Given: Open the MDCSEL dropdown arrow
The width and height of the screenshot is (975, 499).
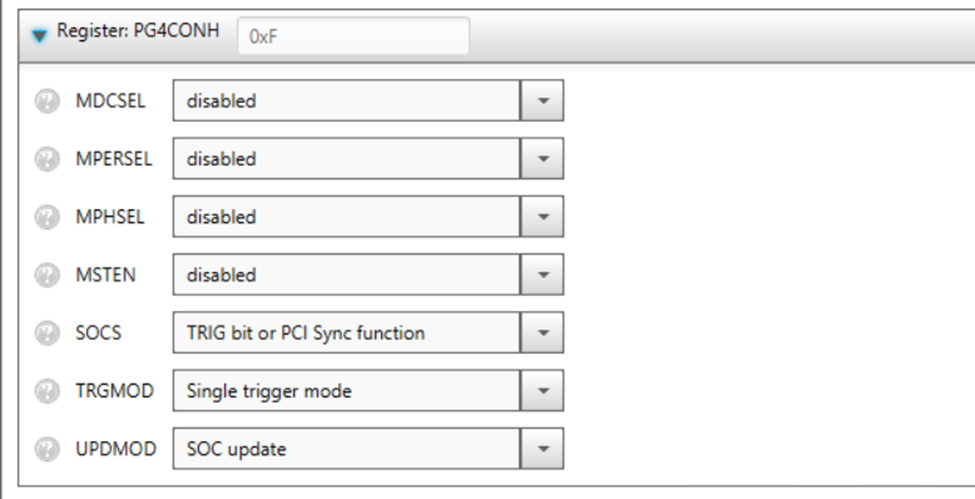Looking at the screenshot, I should pos(542,101).
